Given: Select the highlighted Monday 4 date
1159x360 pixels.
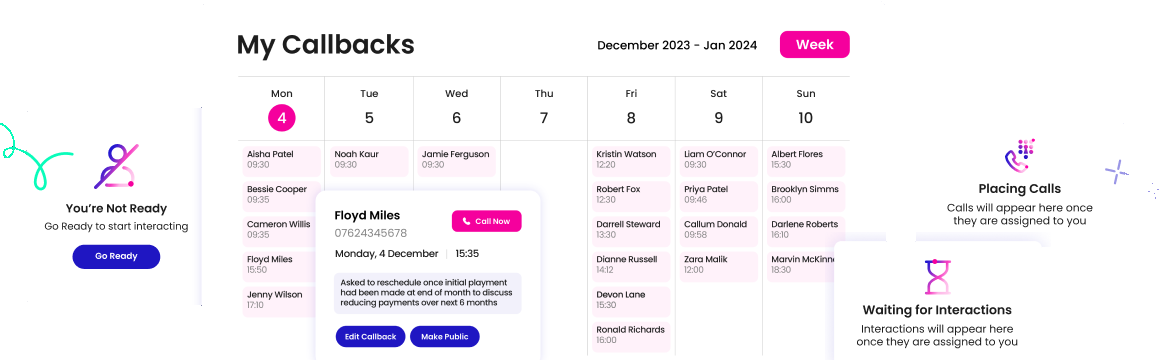Looking at the screenshot, I should point(281,118).
